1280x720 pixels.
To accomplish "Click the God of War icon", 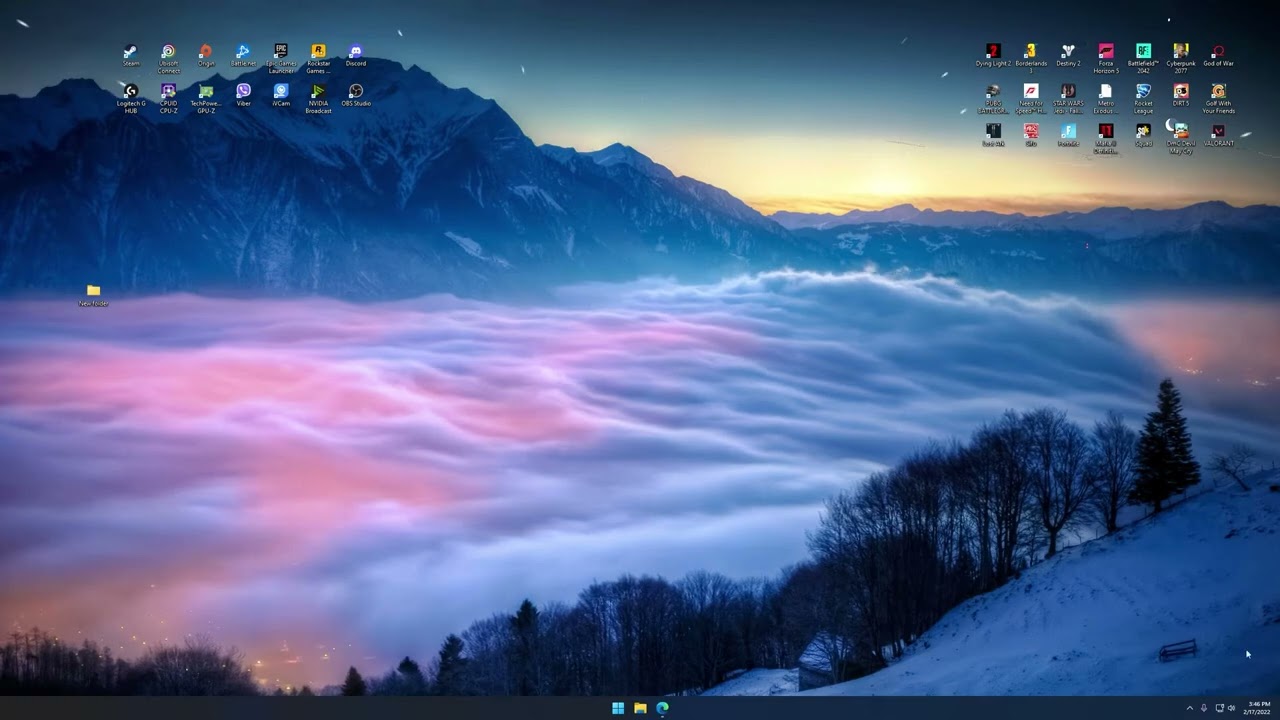I will click(x=1218, y=55).
